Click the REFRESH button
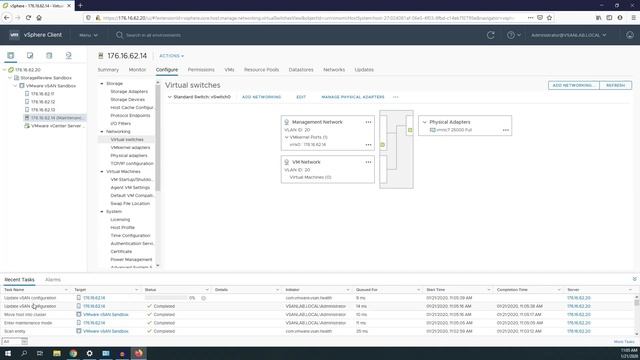The image size is (640, 360). point(616,85)
